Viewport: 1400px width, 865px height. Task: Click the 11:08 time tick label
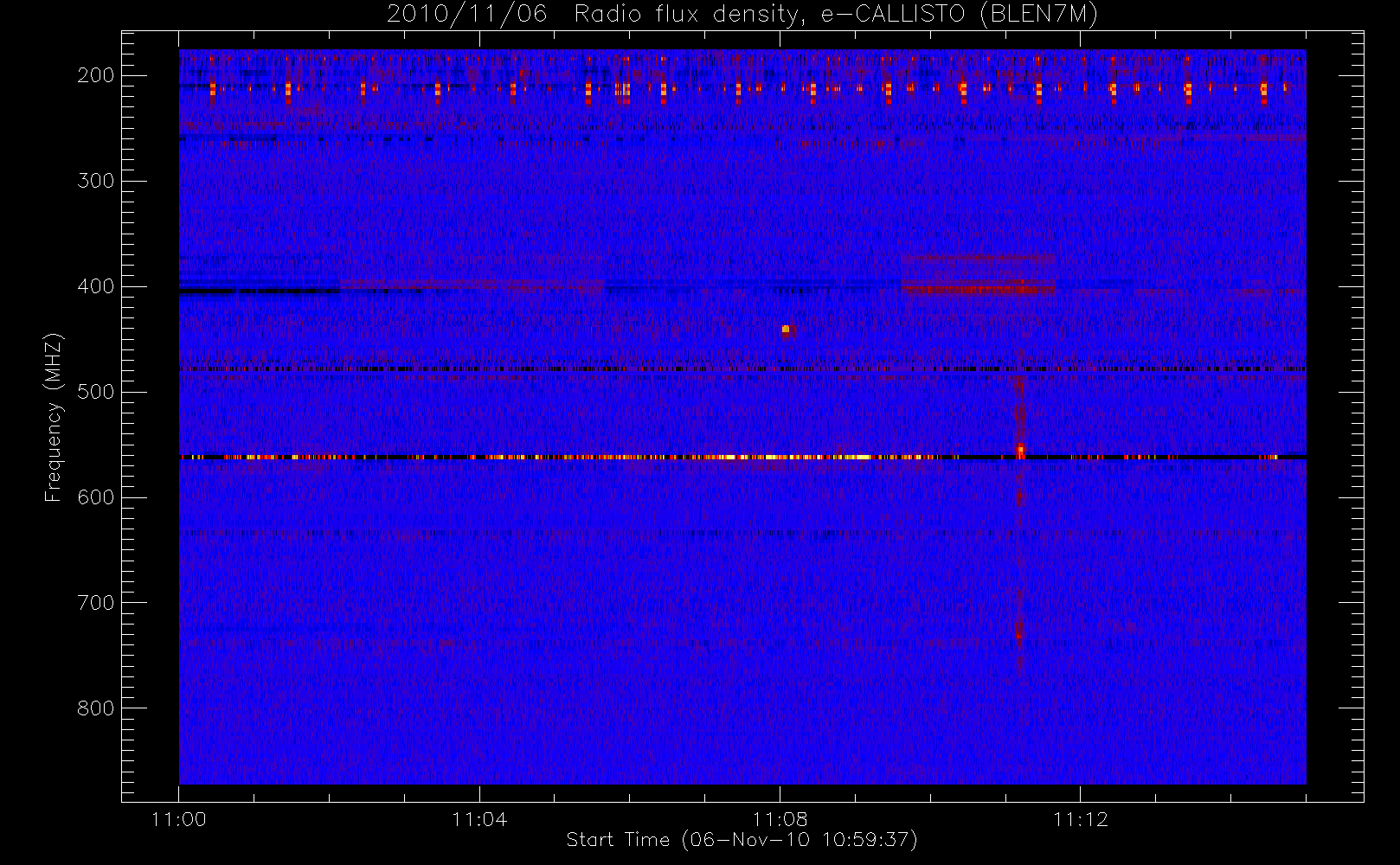point(780,819)
